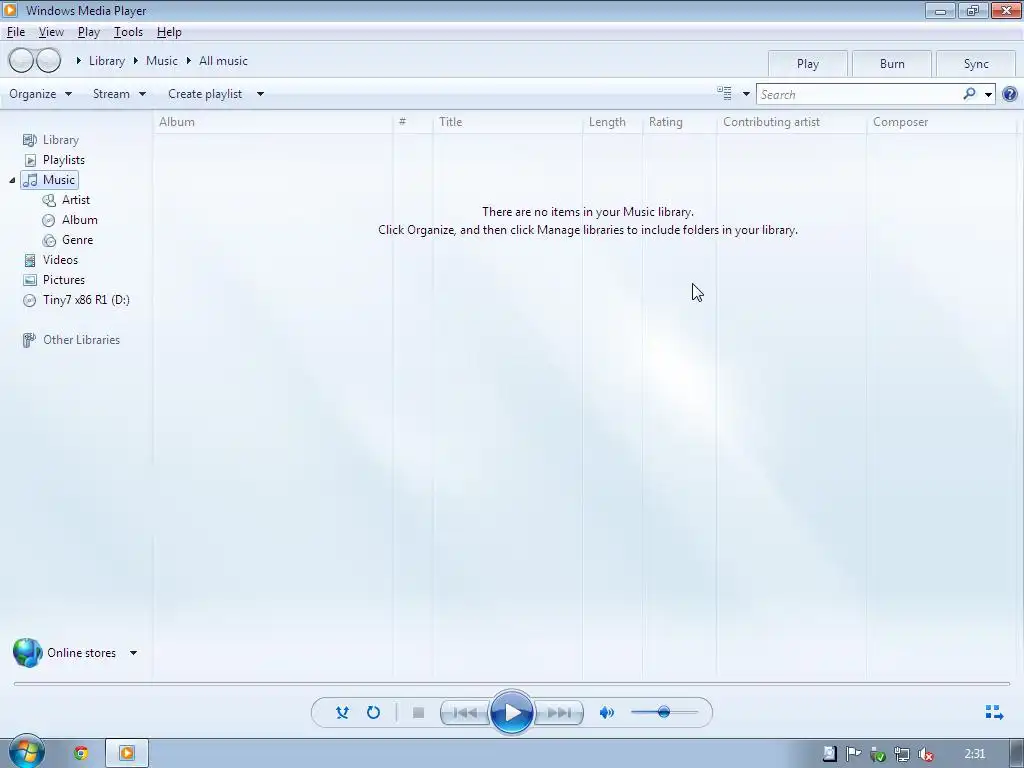
Task: Click the muted volume tray icon
Action: click(925, 754)
